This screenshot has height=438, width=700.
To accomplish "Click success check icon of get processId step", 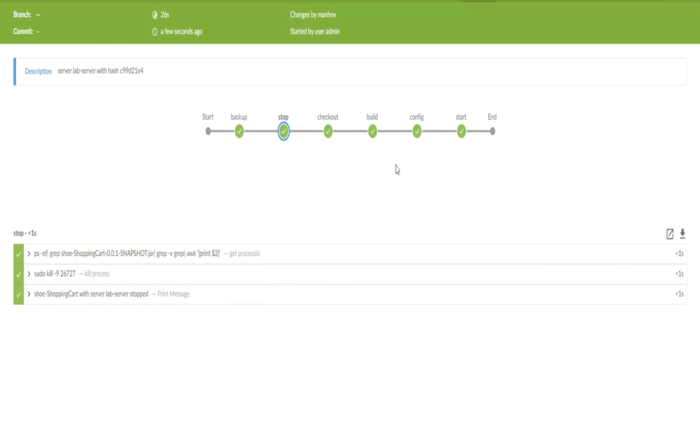I will point(18,254).
